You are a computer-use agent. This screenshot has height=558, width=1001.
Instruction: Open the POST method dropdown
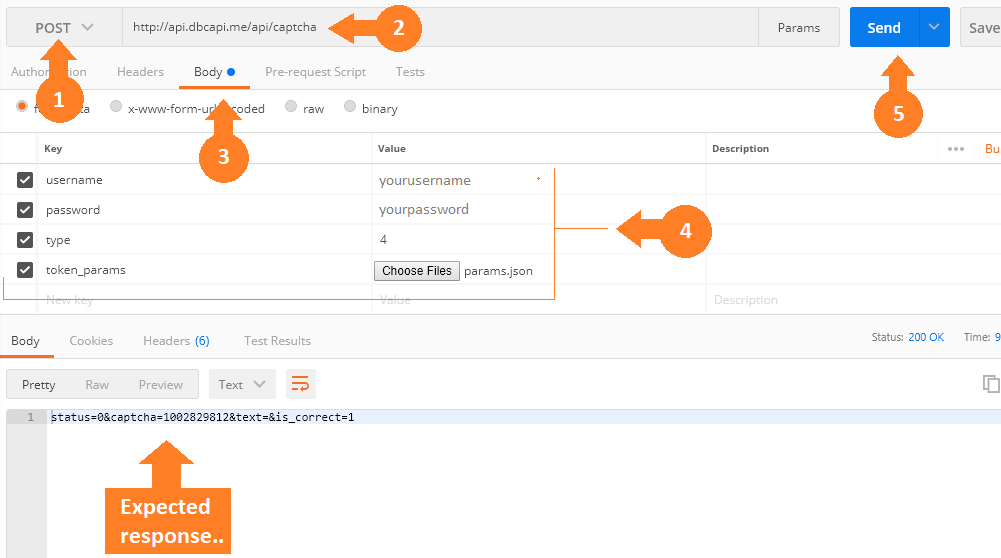coord(64,28)
